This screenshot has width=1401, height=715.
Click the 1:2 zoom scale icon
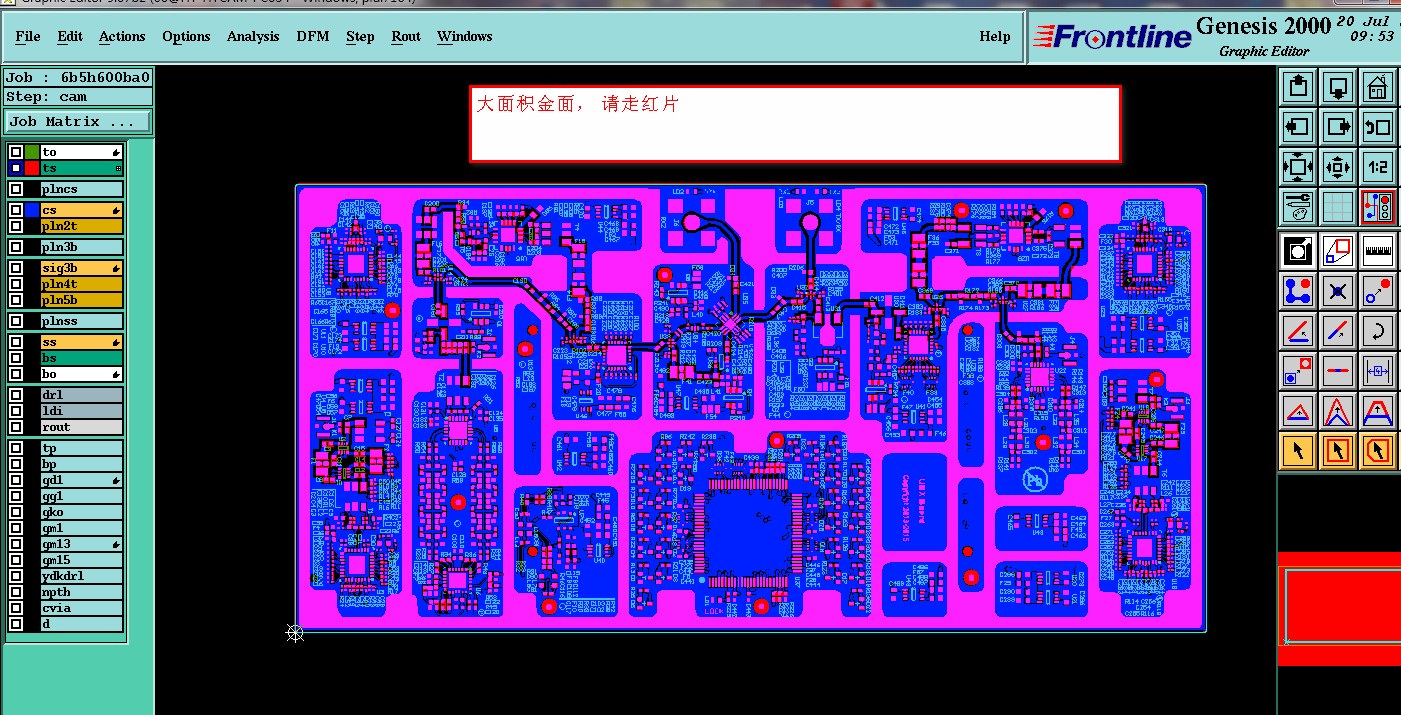tap(1378, 167)
